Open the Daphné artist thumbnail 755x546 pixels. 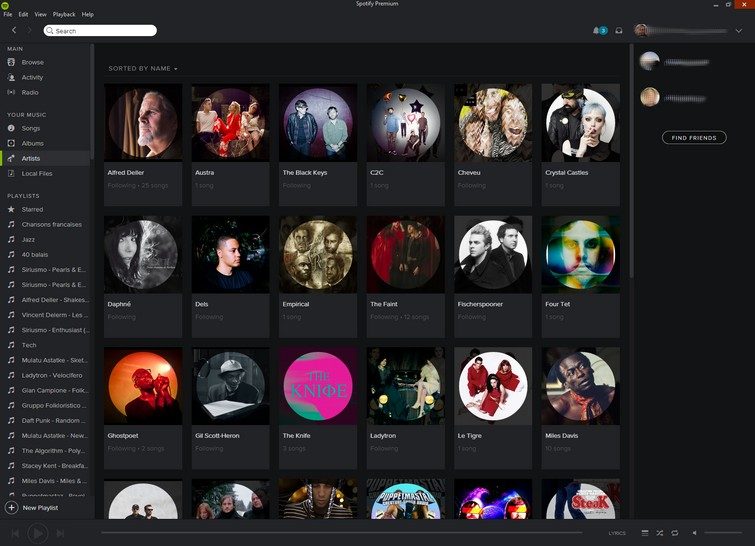click(143, 255)
